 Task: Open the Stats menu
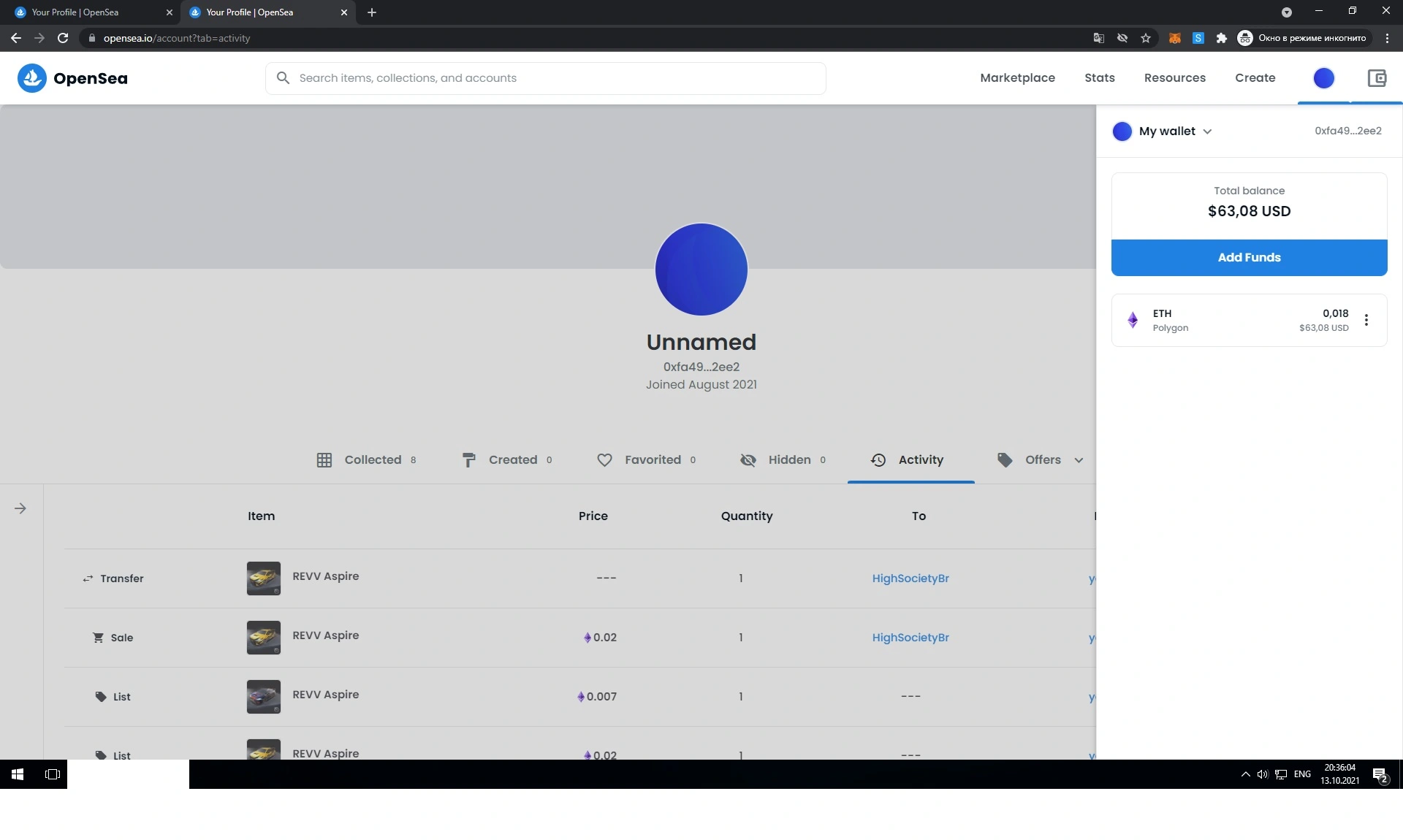1099,78
